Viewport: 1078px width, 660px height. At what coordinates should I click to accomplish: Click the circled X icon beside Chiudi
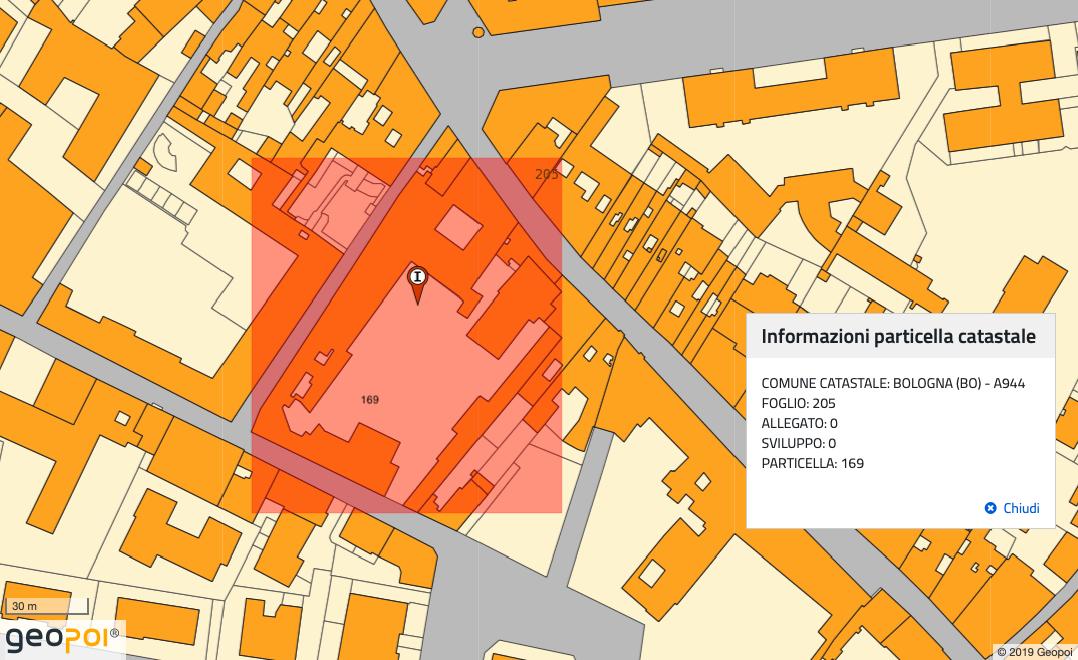pos(990,508)
